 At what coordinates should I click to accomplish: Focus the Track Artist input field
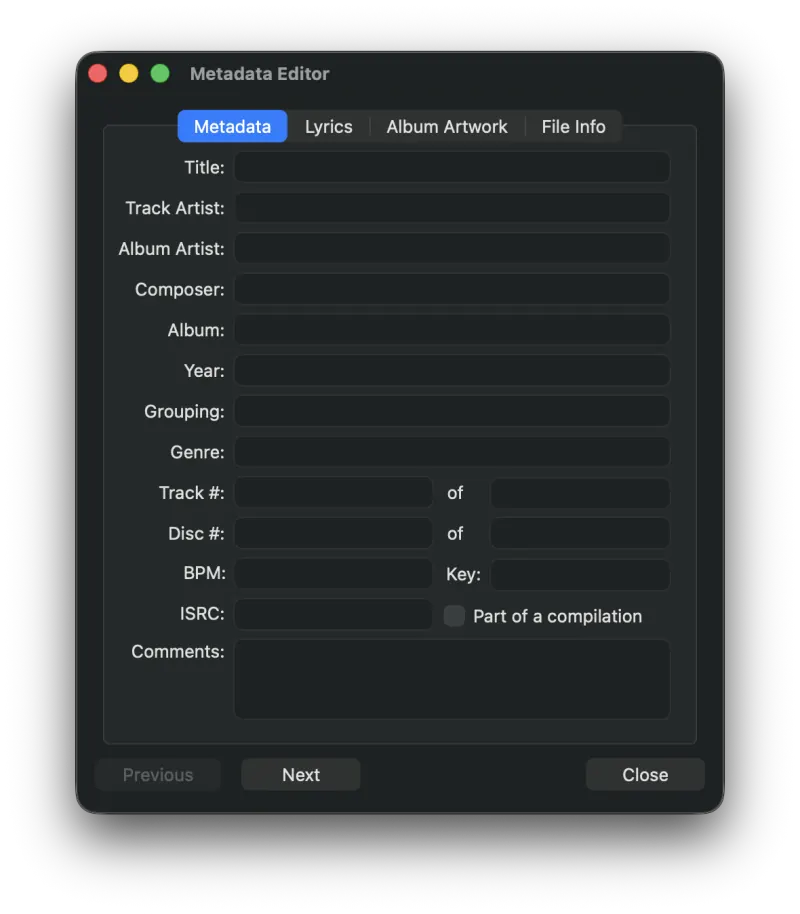pyautogui.click(x=452, y=208)
